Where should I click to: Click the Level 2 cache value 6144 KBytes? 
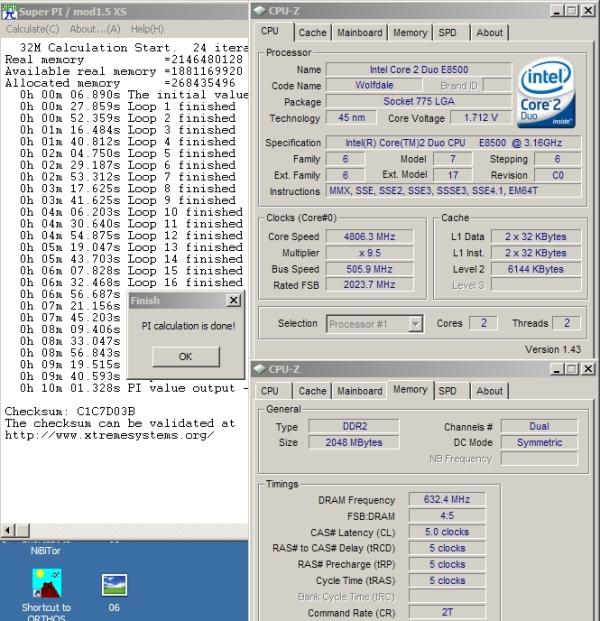(x=536, y=269)
